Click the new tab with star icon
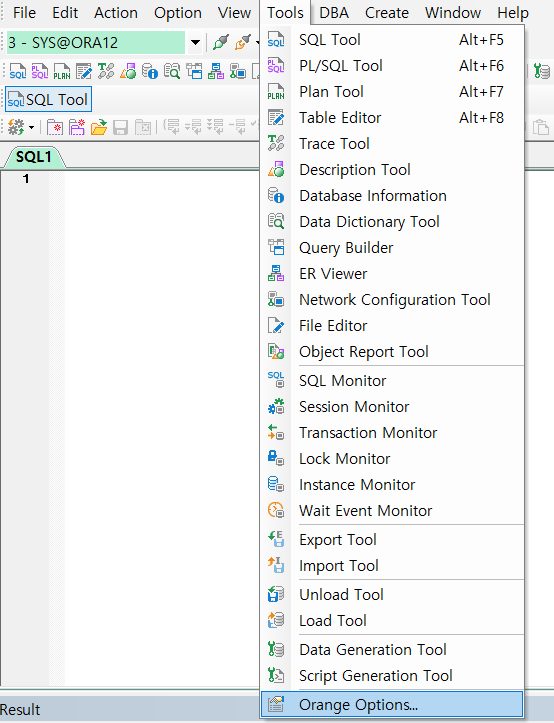554x723 pixels. click(x=77, y=127)
